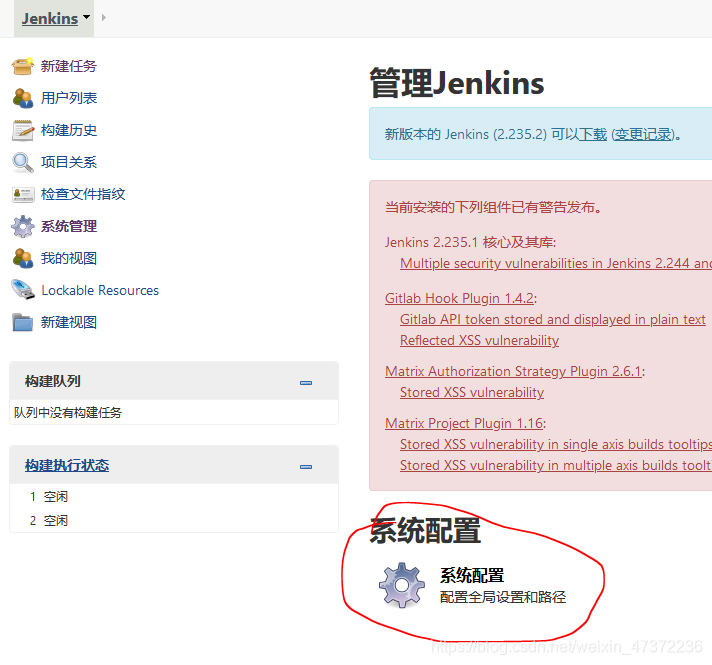Click the 变更记录 changelog link
This screenshot has height=665, width=712.
(643, 134)
